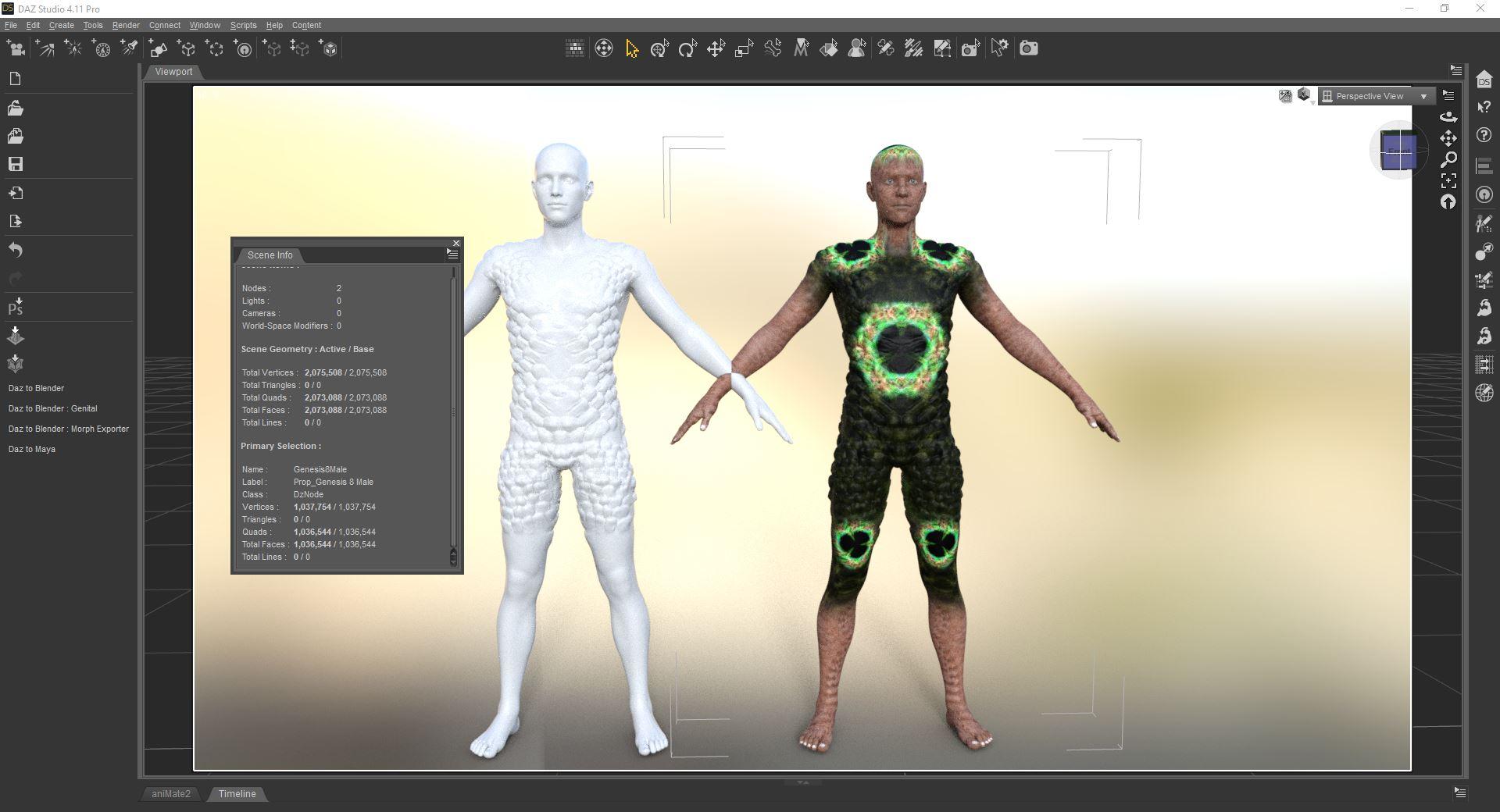Select the Translate move tool
The width and height of the screenshot is (1500, 812).
(716, 48)
